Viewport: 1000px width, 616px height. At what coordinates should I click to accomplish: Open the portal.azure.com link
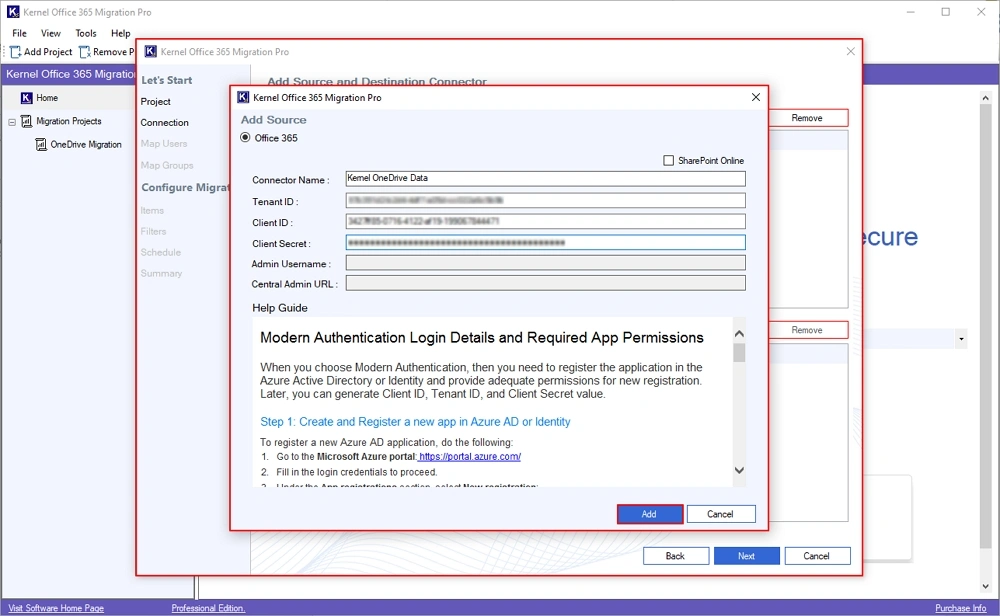click(470, 457)
